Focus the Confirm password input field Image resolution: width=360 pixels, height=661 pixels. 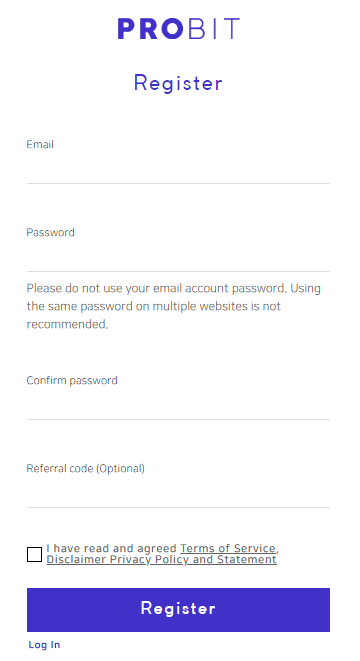pos(178,407)
